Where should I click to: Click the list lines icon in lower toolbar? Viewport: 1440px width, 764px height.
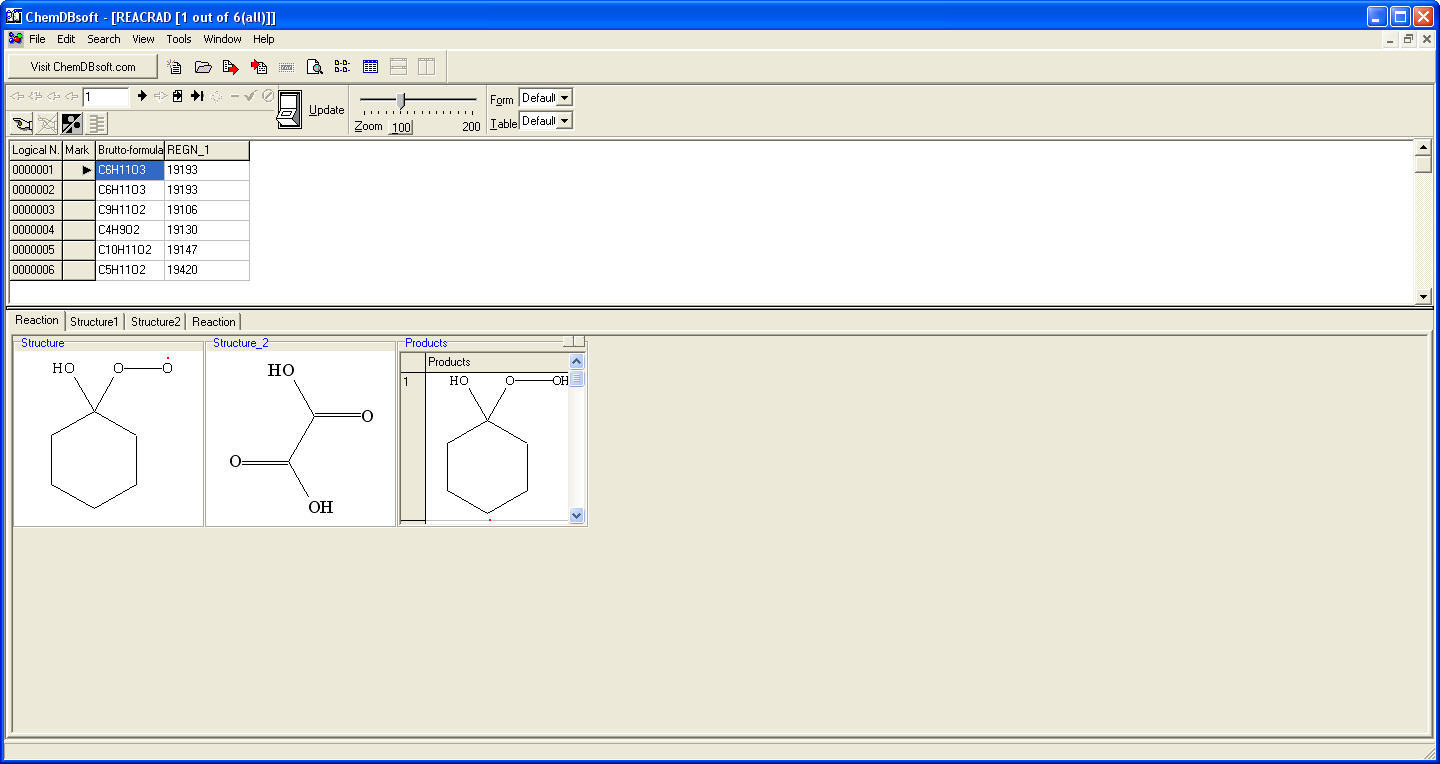pyautogui.click(x=97, y=124)
